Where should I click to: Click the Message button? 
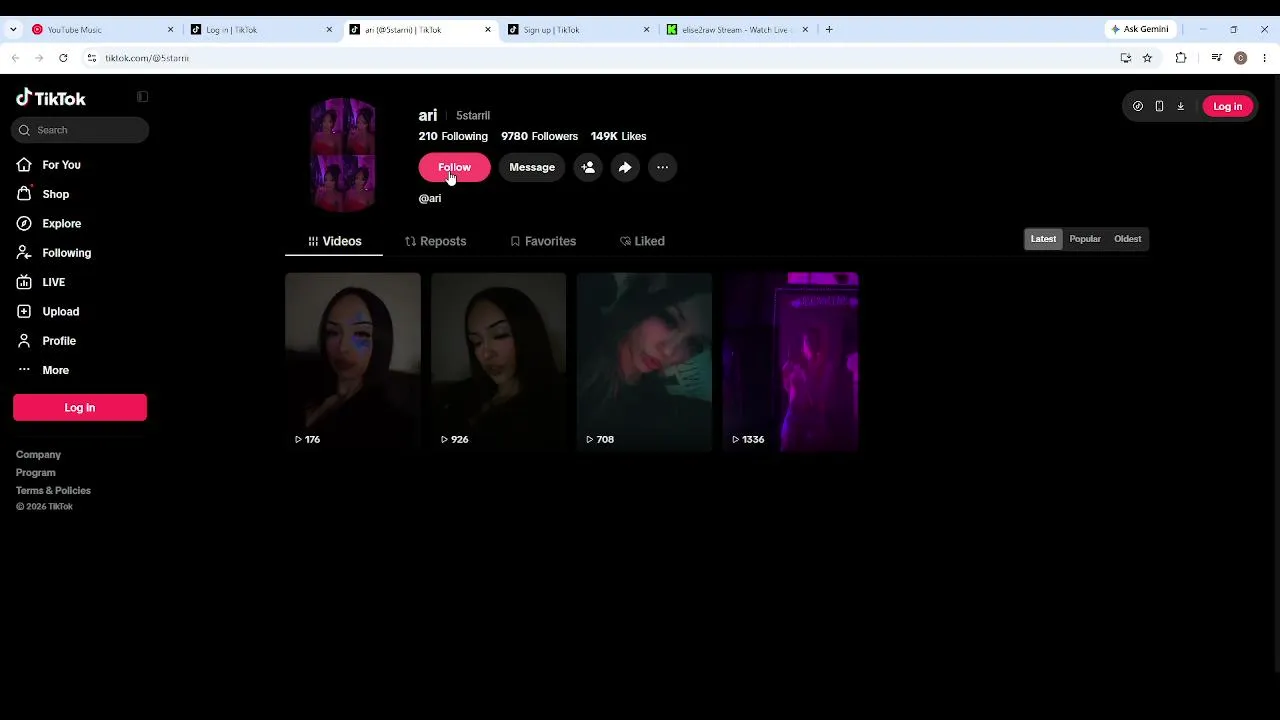pos(532,167)
